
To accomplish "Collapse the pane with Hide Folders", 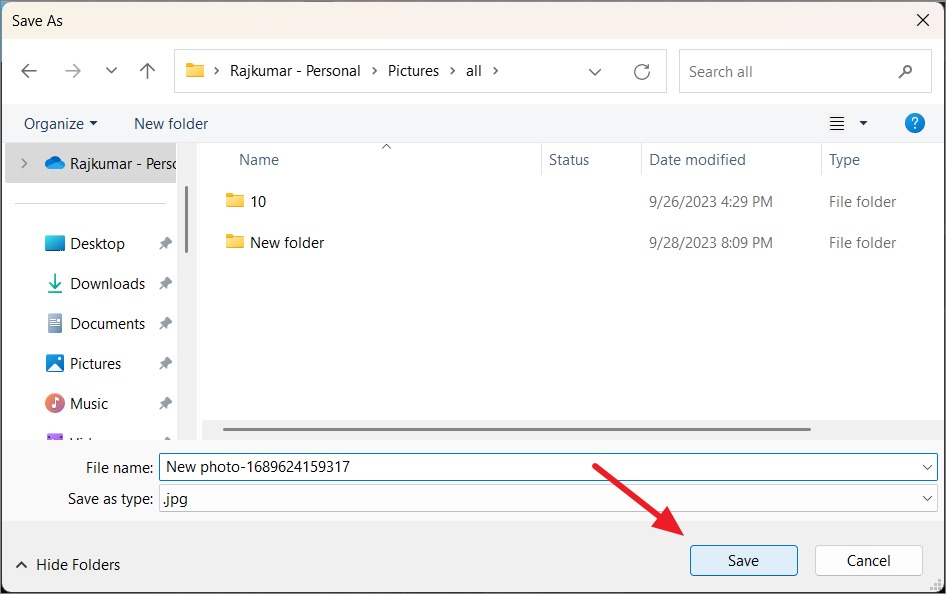I will (68, 565).
